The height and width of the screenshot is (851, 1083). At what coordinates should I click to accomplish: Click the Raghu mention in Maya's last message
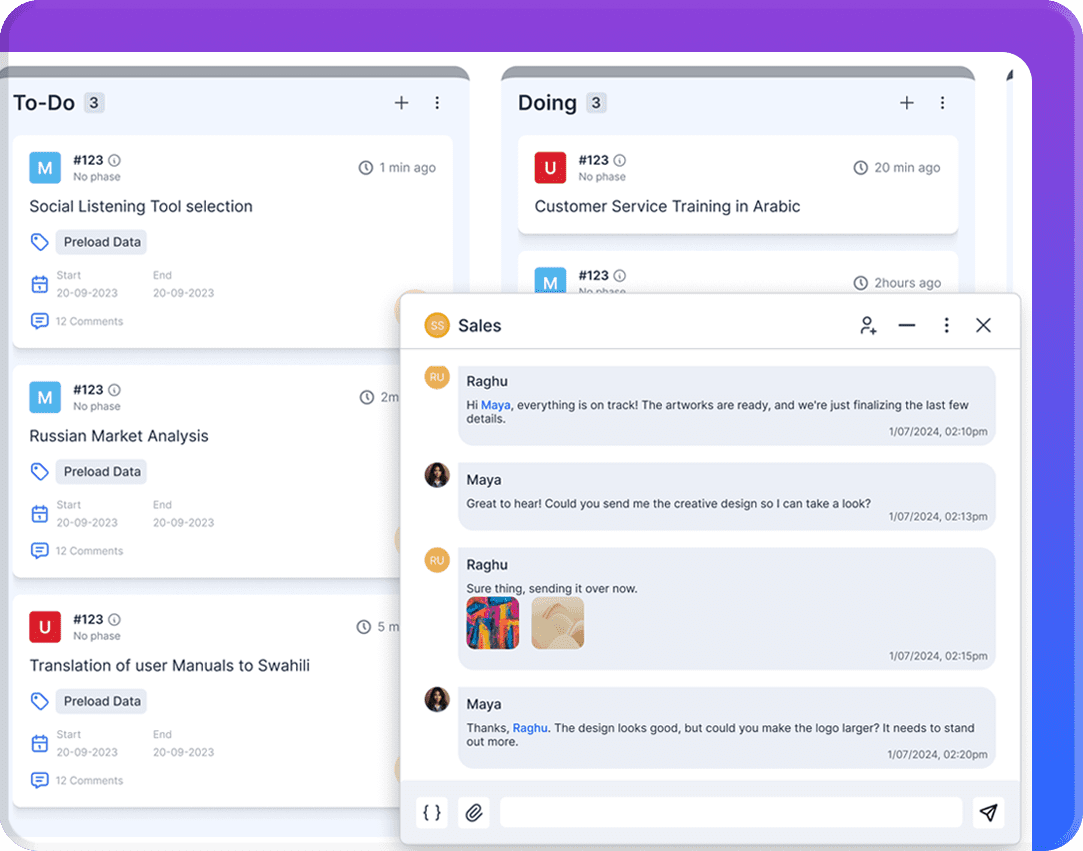[x=530, y=728]
